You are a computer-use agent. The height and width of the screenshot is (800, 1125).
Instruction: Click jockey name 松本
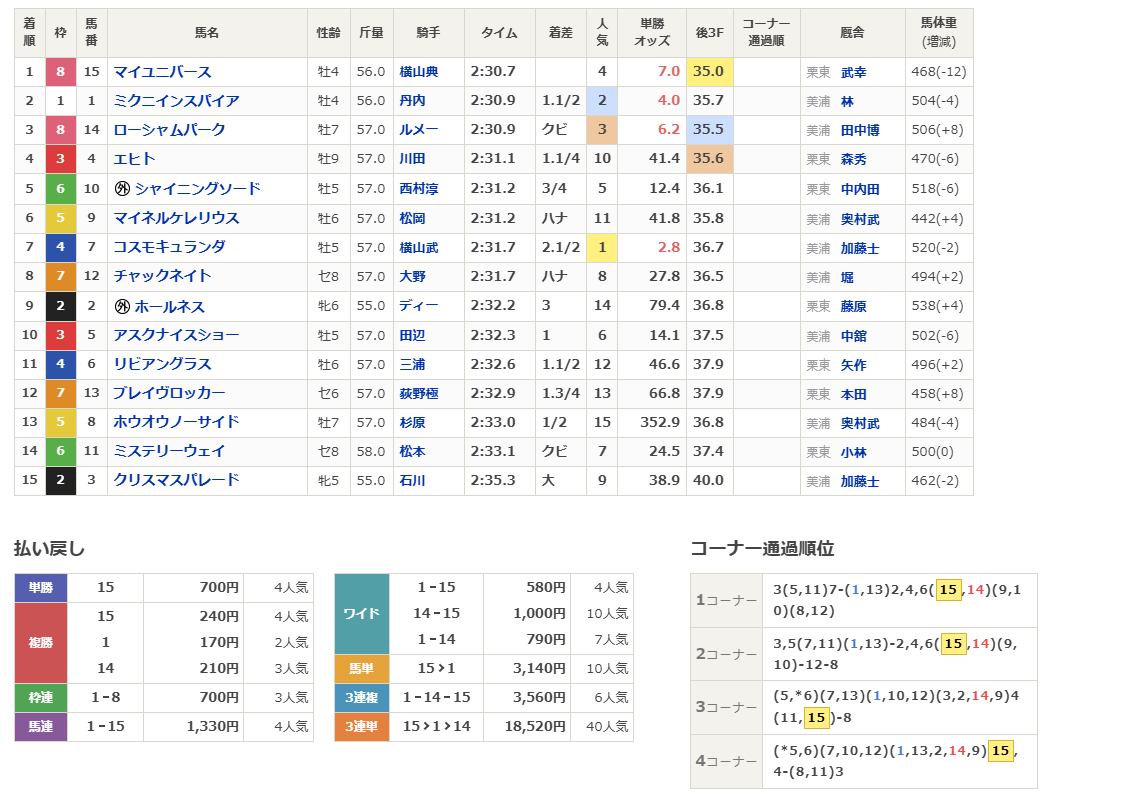click(413, 451)
